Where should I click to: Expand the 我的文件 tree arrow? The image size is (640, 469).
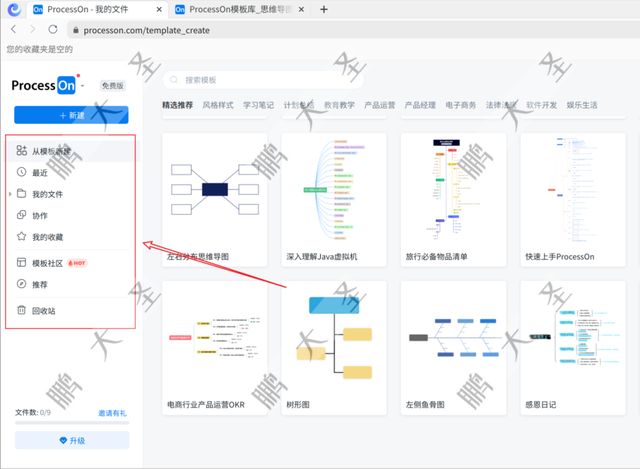coord(10,194)
